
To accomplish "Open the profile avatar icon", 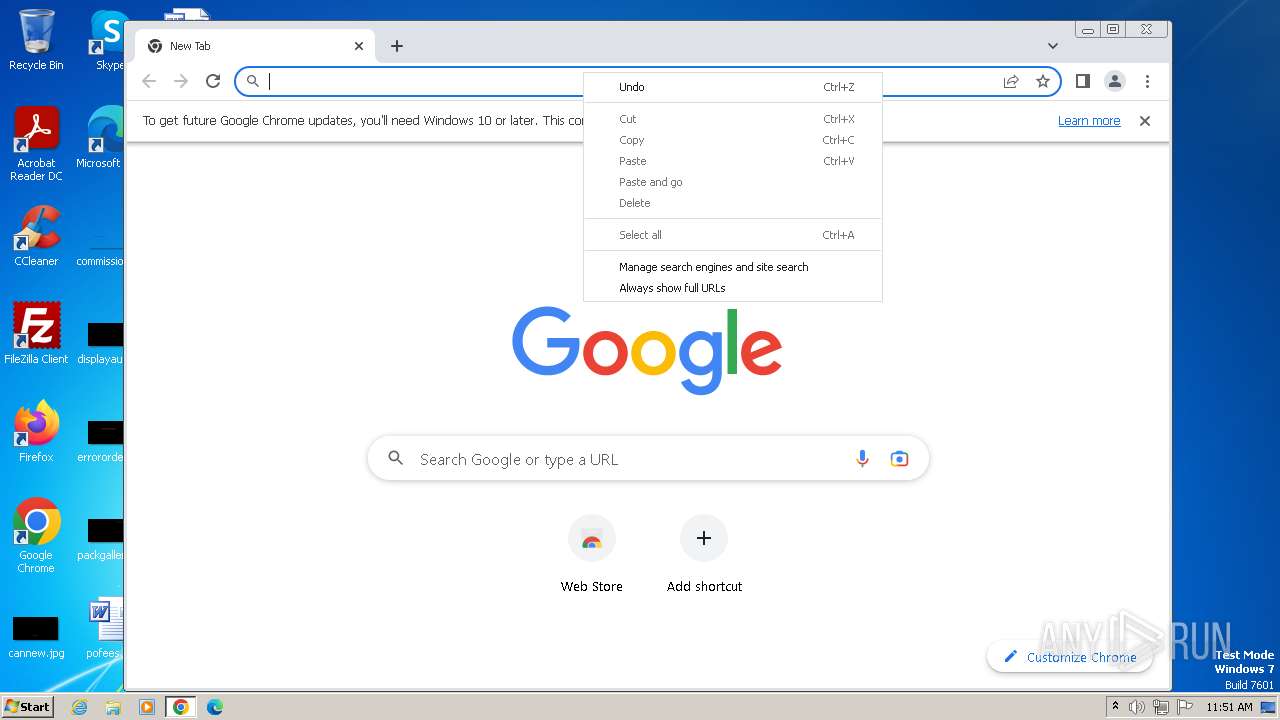I will click(1115, 81).
